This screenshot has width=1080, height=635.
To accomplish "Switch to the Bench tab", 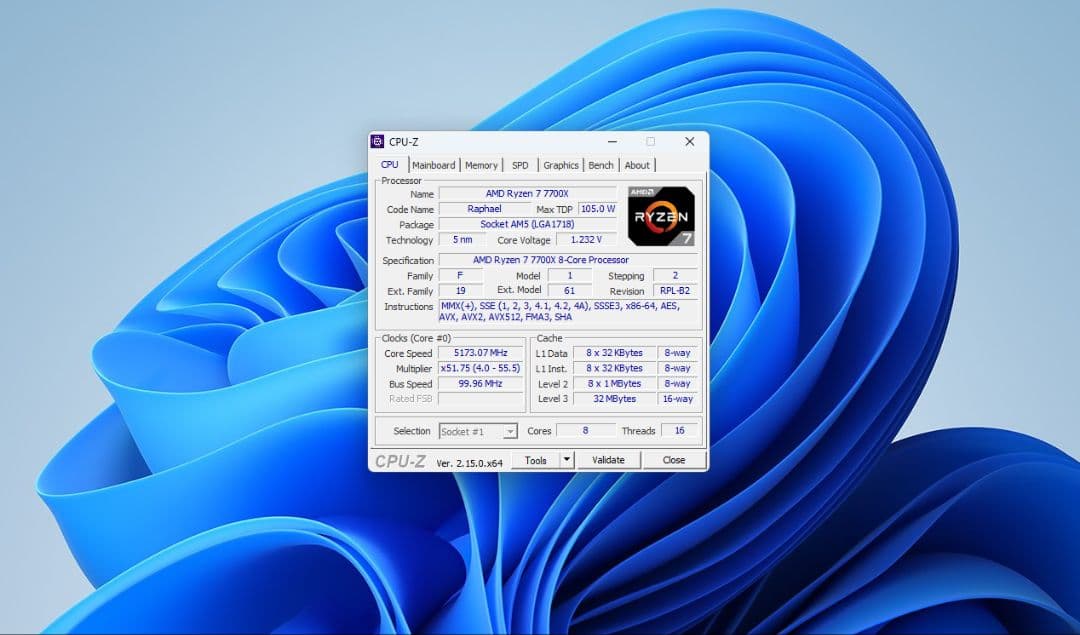I will point(600,164).
